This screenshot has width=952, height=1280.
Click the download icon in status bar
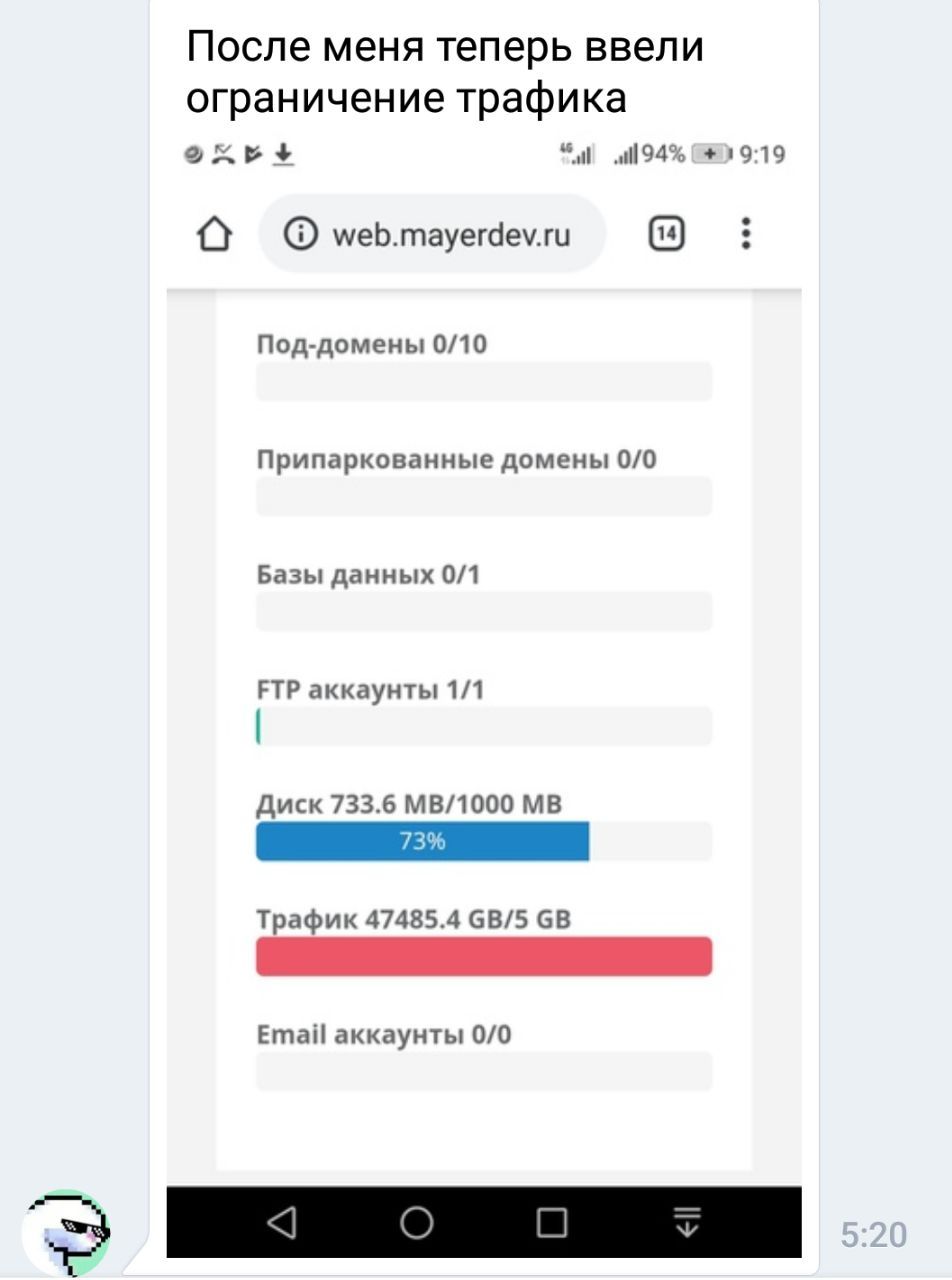coord(285,154)
